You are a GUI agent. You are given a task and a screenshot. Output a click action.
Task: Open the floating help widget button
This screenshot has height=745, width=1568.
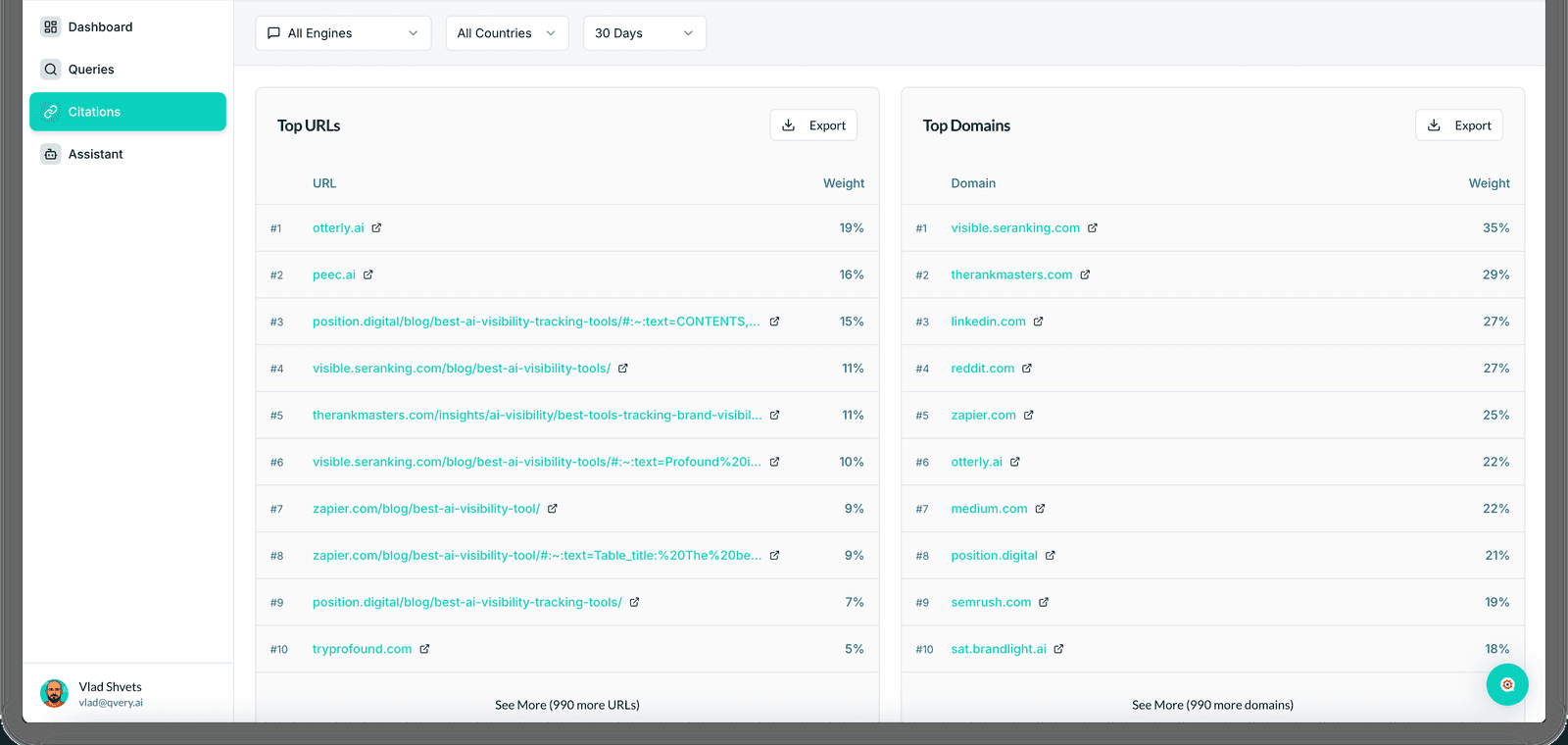click(1507, 684)
